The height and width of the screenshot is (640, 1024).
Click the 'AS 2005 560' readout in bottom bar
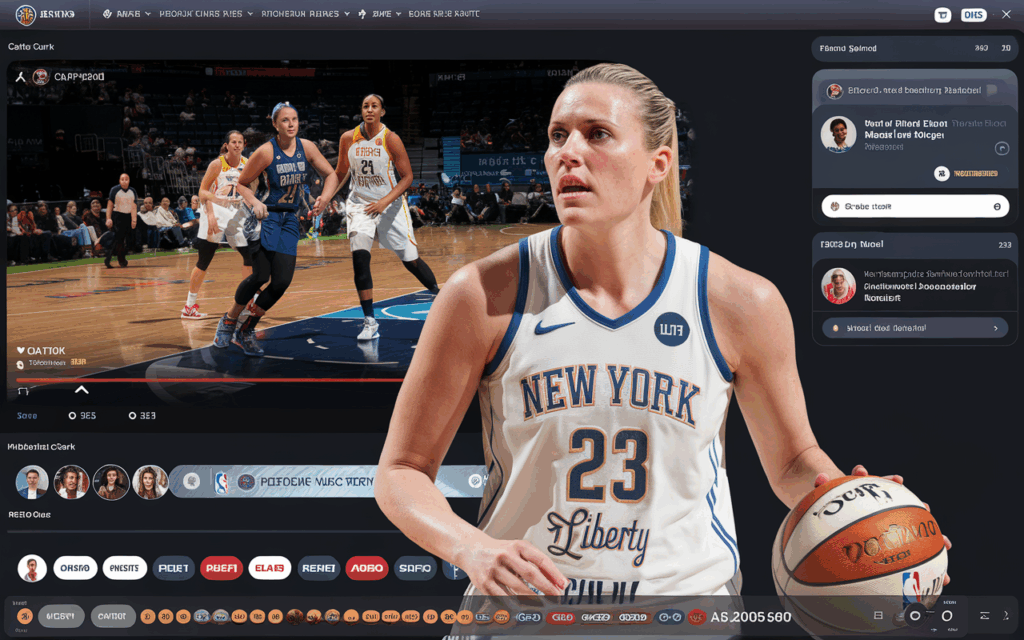coord(750,617)
